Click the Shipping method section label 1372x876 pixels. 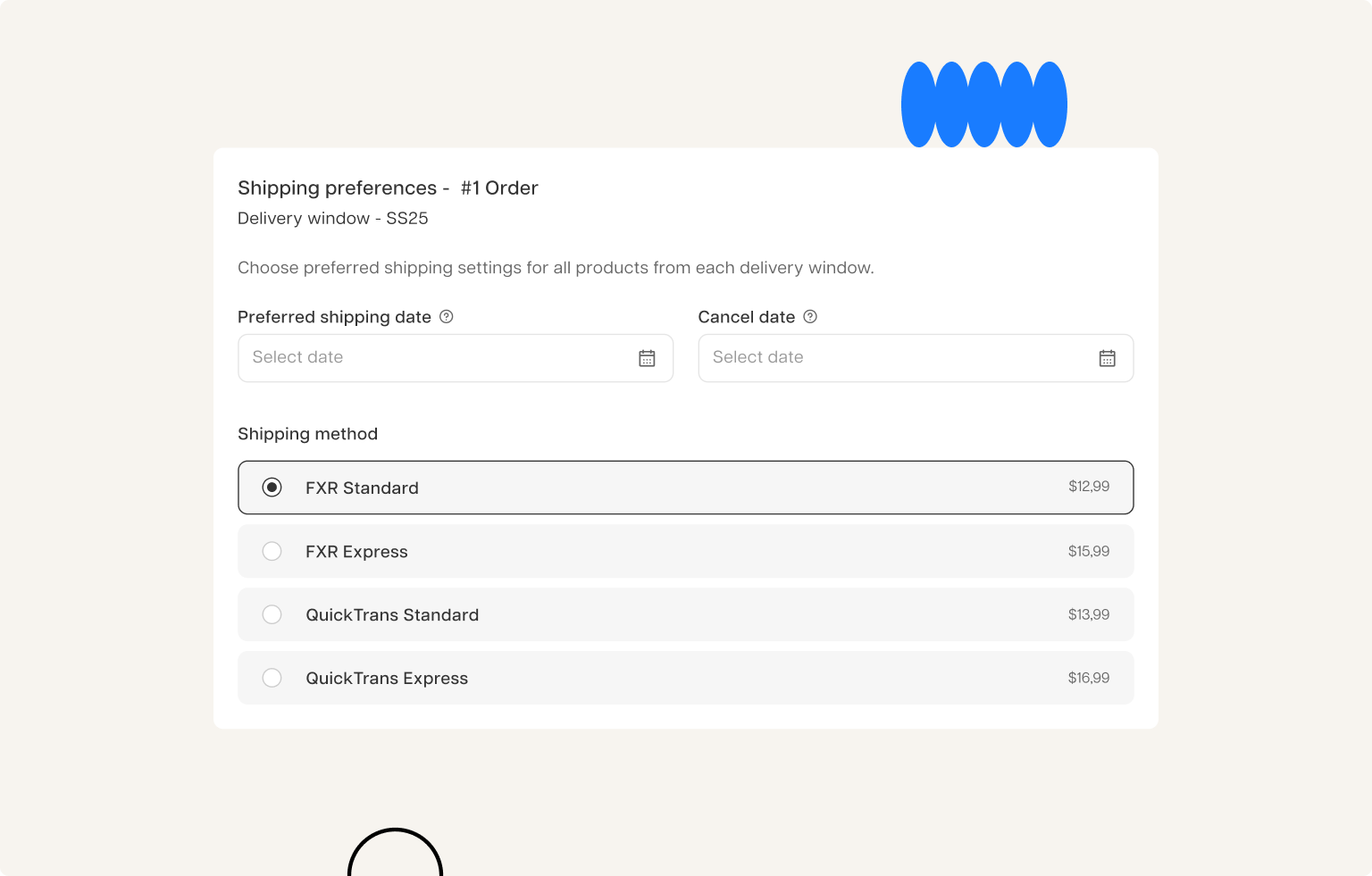point(307,434)
